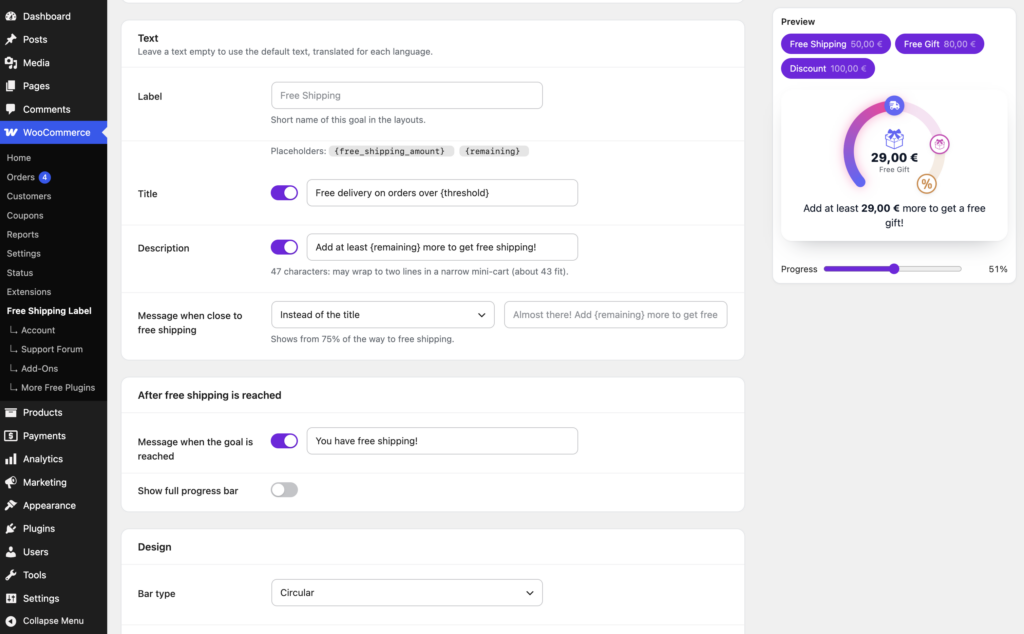
Task: Open the Add-Ons link
Action: coord(39,368)
